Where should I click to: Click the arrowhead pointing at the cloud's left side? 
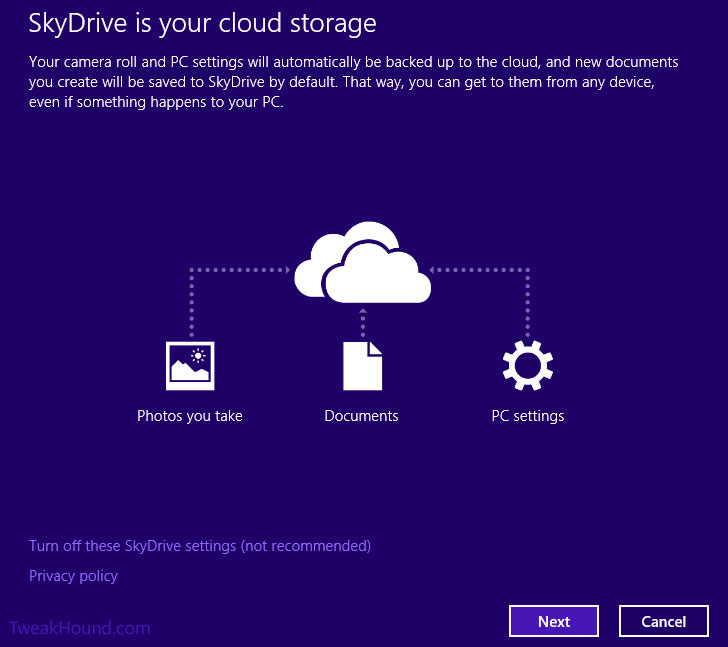pyautogui.click(x=286, y=269)
